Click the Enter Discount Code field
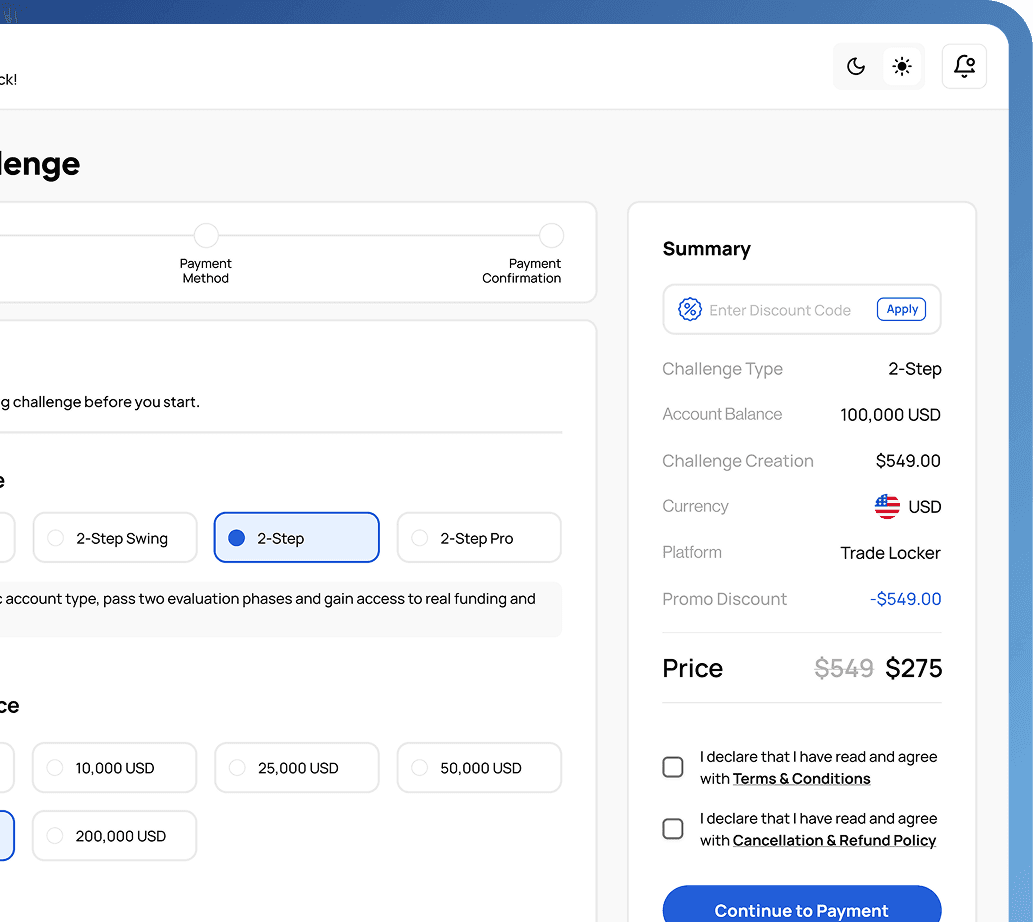1033x922 pixels. (780, 310)
